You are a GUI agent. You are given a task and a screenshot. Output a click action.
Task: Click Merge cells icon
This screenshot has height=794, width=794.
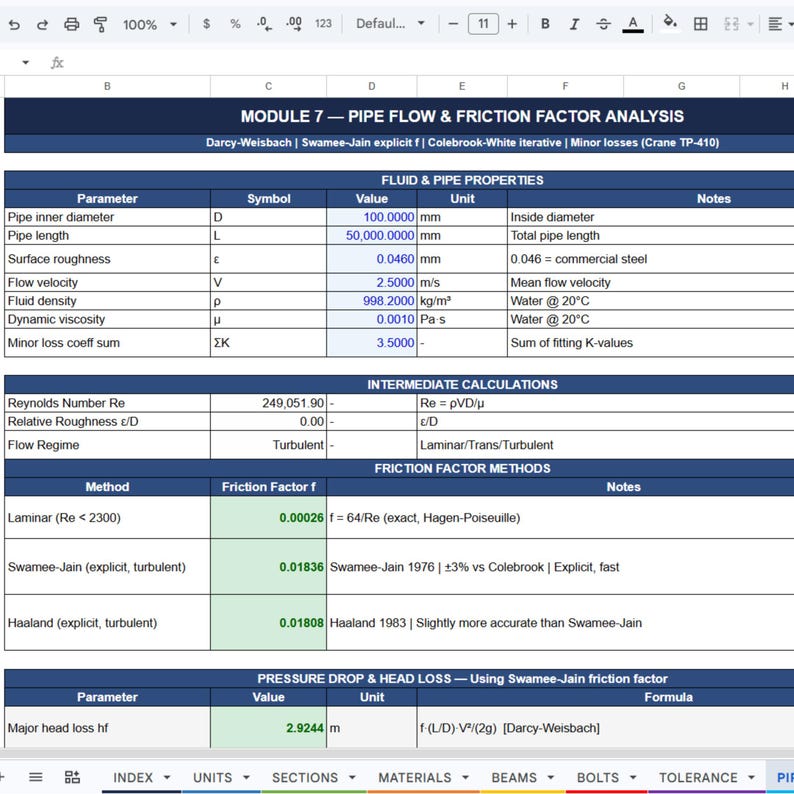731,24
